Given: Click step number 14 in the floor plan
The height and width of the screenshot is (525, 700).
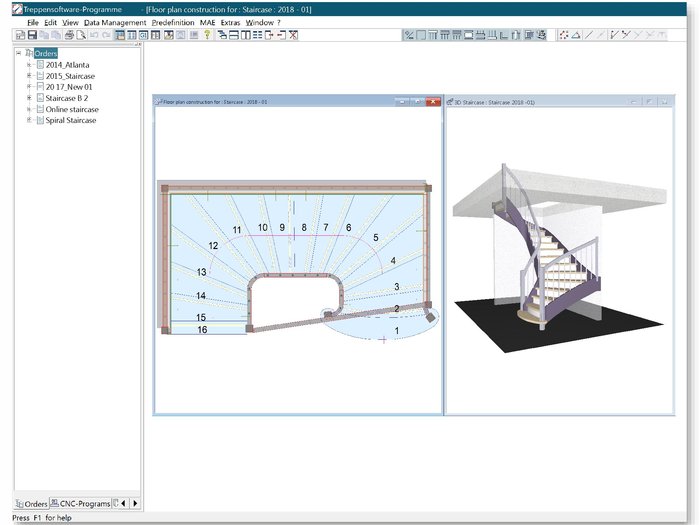Looking at the screenshot, I should (x=201, y=296).
